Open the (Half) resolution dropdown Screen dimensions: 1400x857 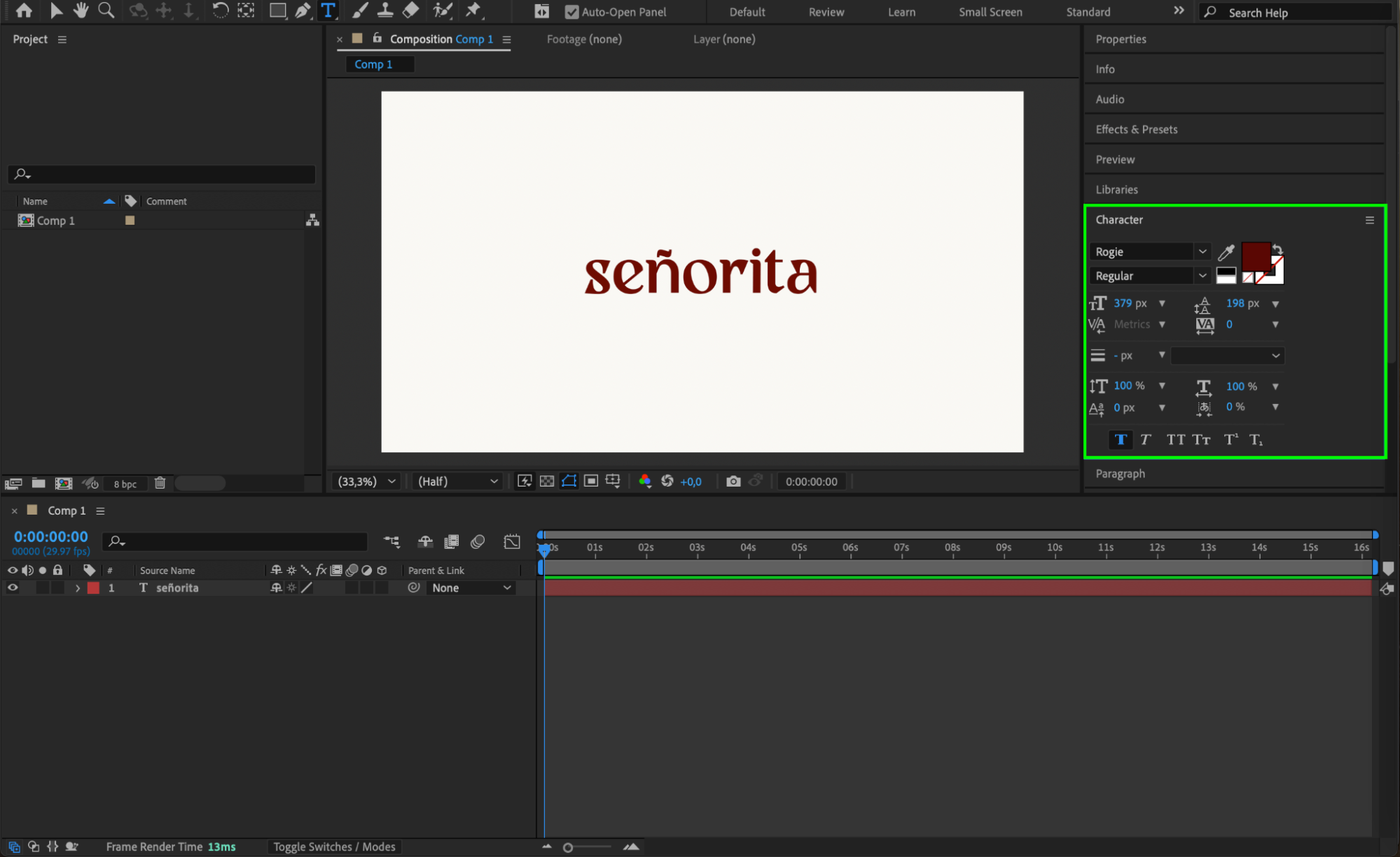point(457,481)
